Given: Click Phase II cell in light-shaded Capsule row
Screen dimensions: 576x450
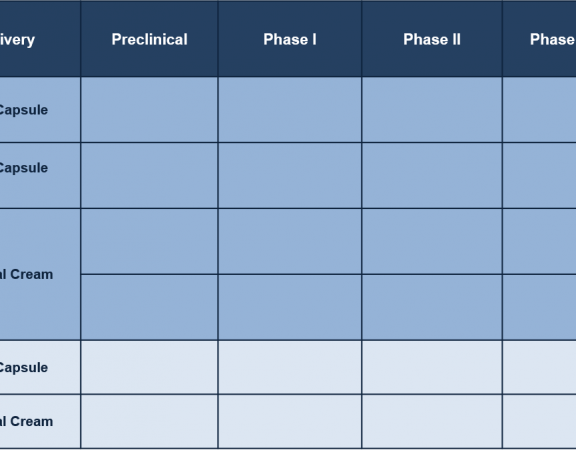Looking at the screenshot, I should (x=432, y=367).
